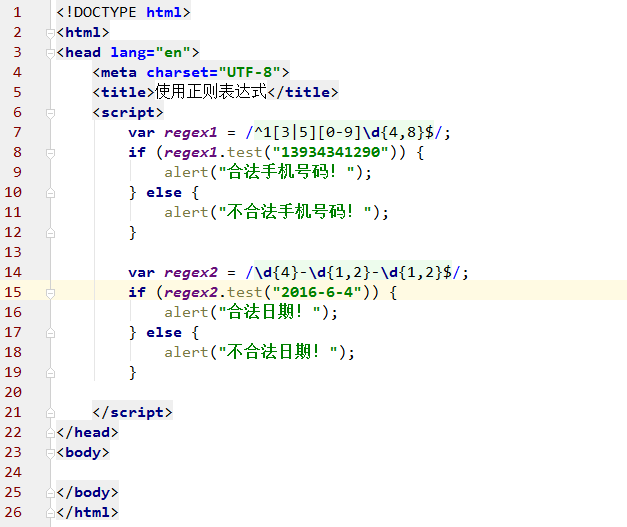
Task: Toggle fold marker at closing body line 25
Action: (50, 493)
